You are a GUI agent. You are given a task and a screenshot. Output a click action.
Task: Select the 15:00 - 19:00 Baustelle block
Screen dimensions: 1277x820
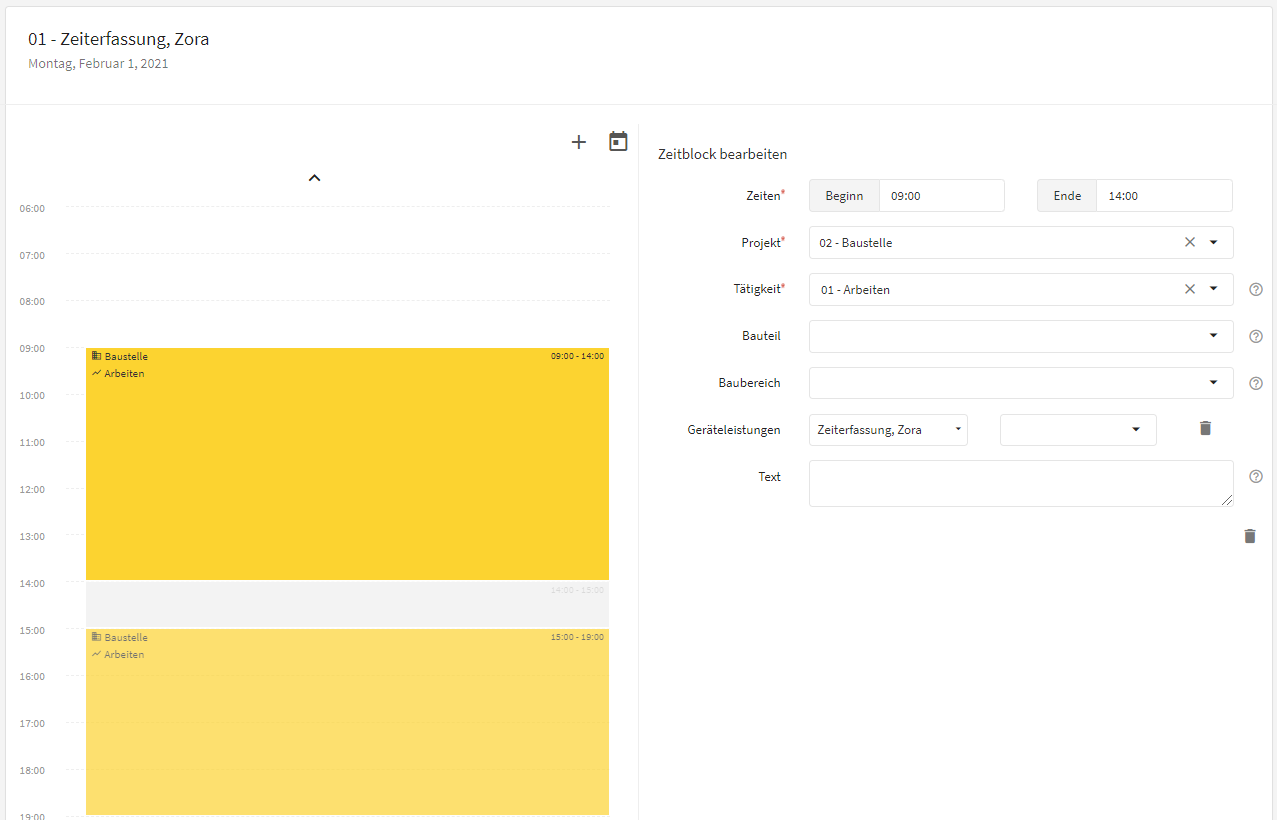coord(347,722)
